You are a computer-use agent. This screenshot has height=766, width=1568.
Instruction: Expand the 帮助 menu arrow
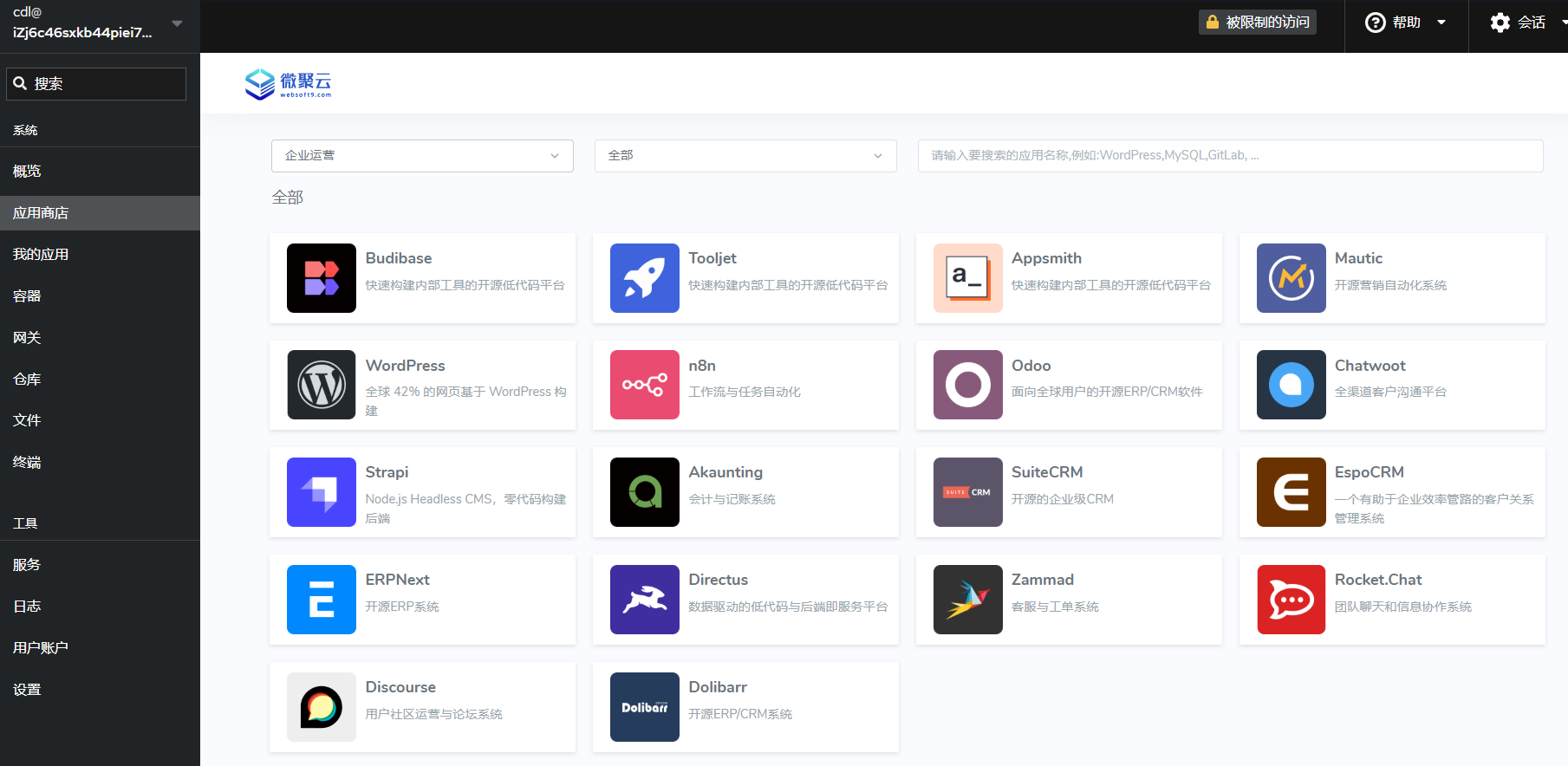pyautogui.click(x=1441, y=23)
